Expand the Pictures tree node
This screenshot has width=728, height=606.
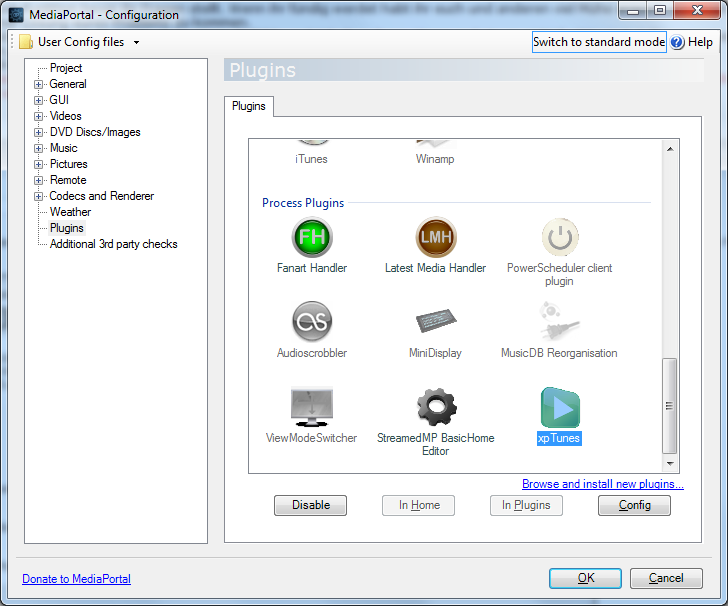click(x=39, y=164)
